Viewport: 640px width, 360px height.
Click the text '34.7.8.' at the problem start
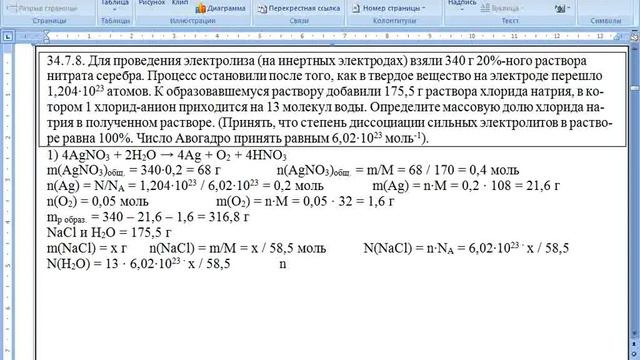coord(66,61)
